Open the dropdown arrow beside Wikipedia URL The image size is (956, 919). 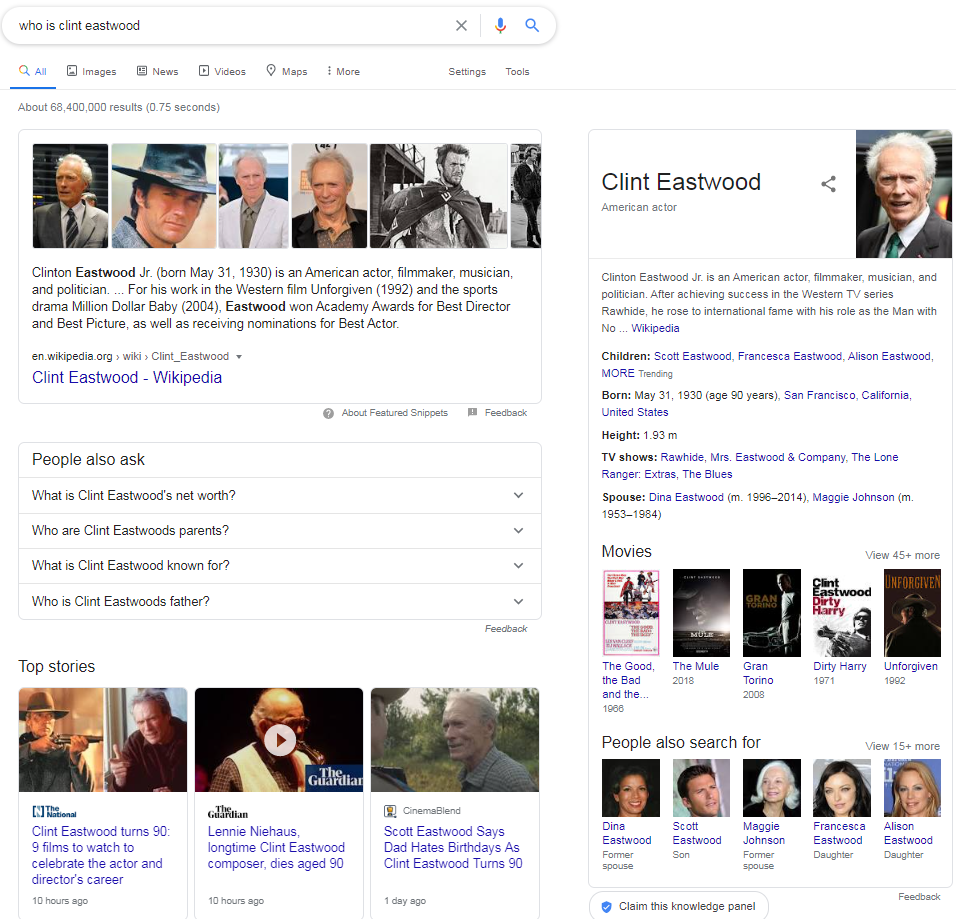point(239,357)
